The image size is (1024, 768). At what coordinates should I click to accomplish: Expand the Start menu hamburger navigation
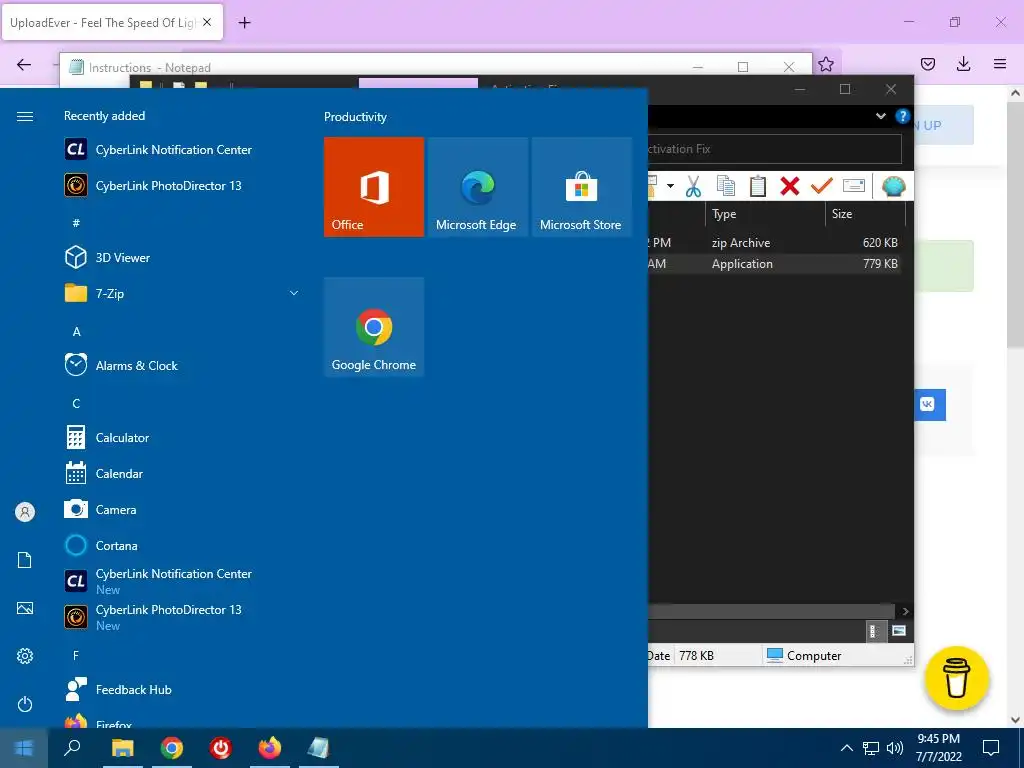[x=25, y=116]
